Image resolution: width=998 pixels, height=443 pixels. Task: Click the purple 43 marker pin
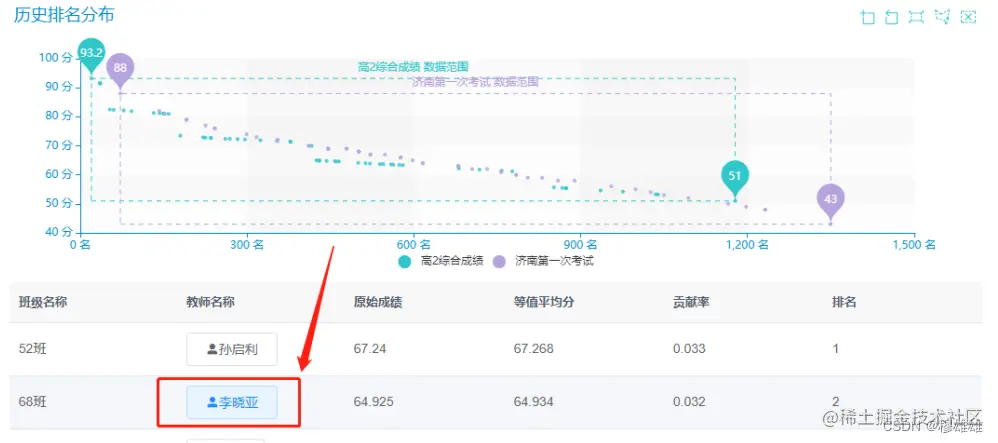click(x=831, y=200)
